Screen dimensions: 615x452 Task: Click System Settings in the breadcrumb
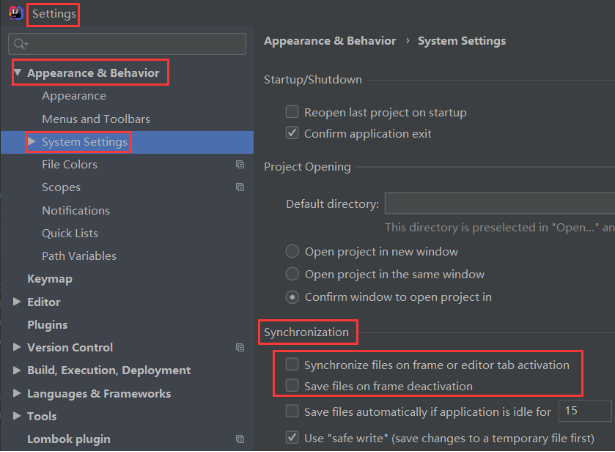click(x=462, y=41)
